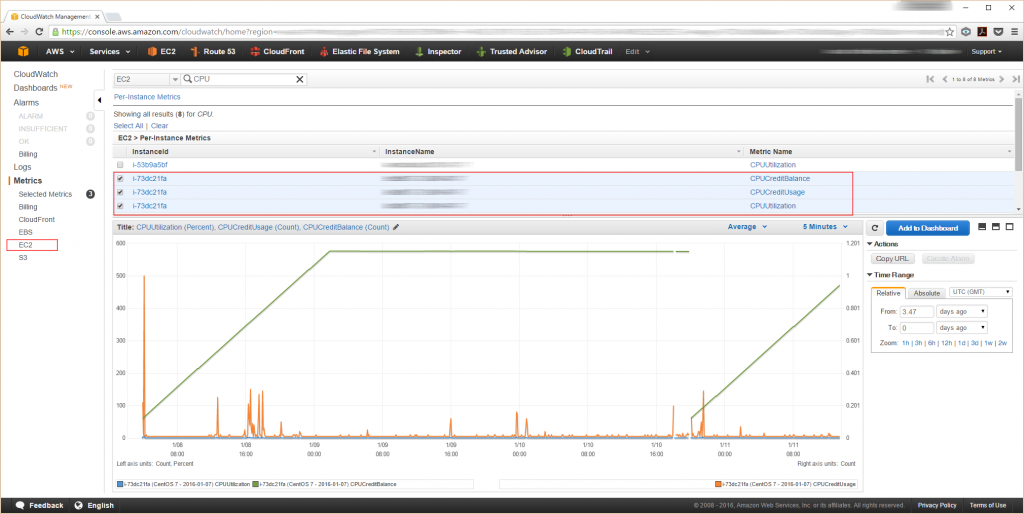The width and height of the screenshot is (1024, 514).
Task: Zoom graph to 12h range
Action: (x=946, y=343)
